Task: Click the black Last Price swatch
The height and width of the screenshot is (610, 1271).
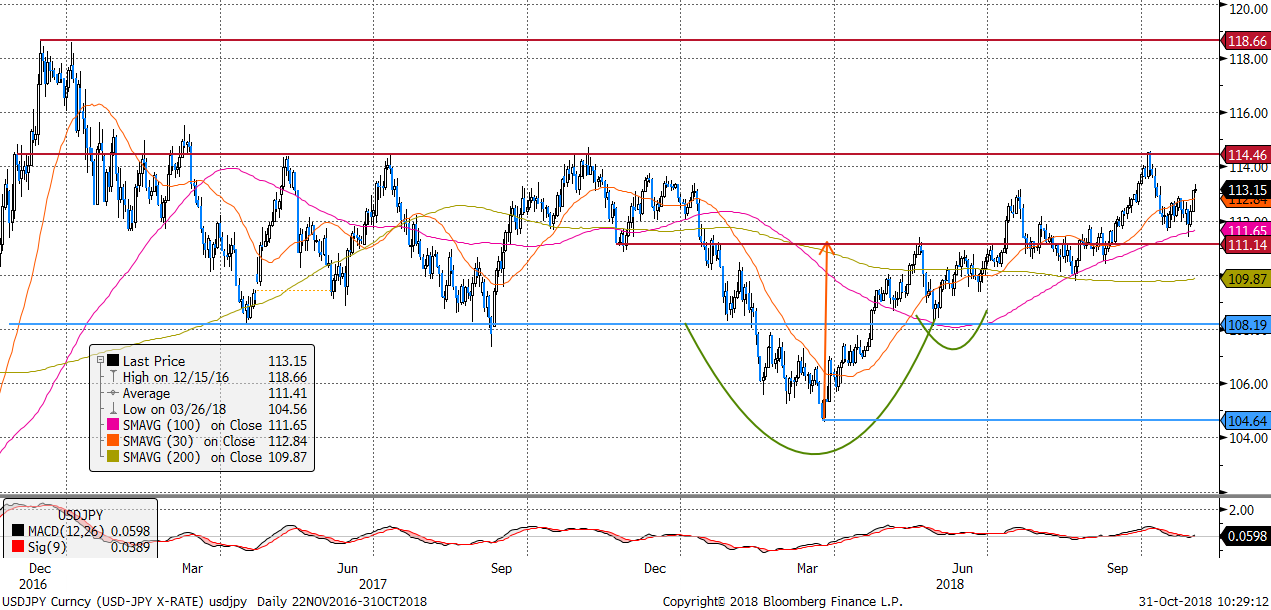Action: [114, 360]
